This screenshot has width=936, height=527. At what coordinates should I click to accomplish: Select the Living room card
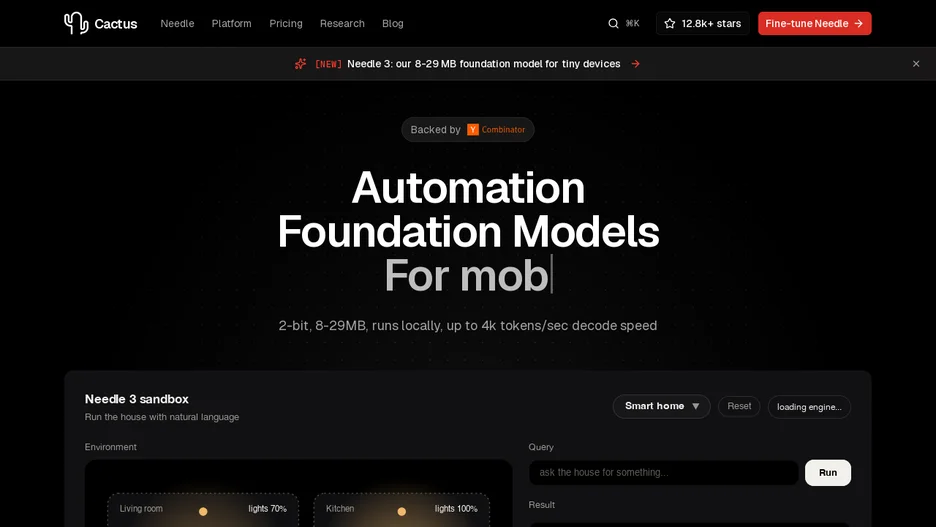203,510
